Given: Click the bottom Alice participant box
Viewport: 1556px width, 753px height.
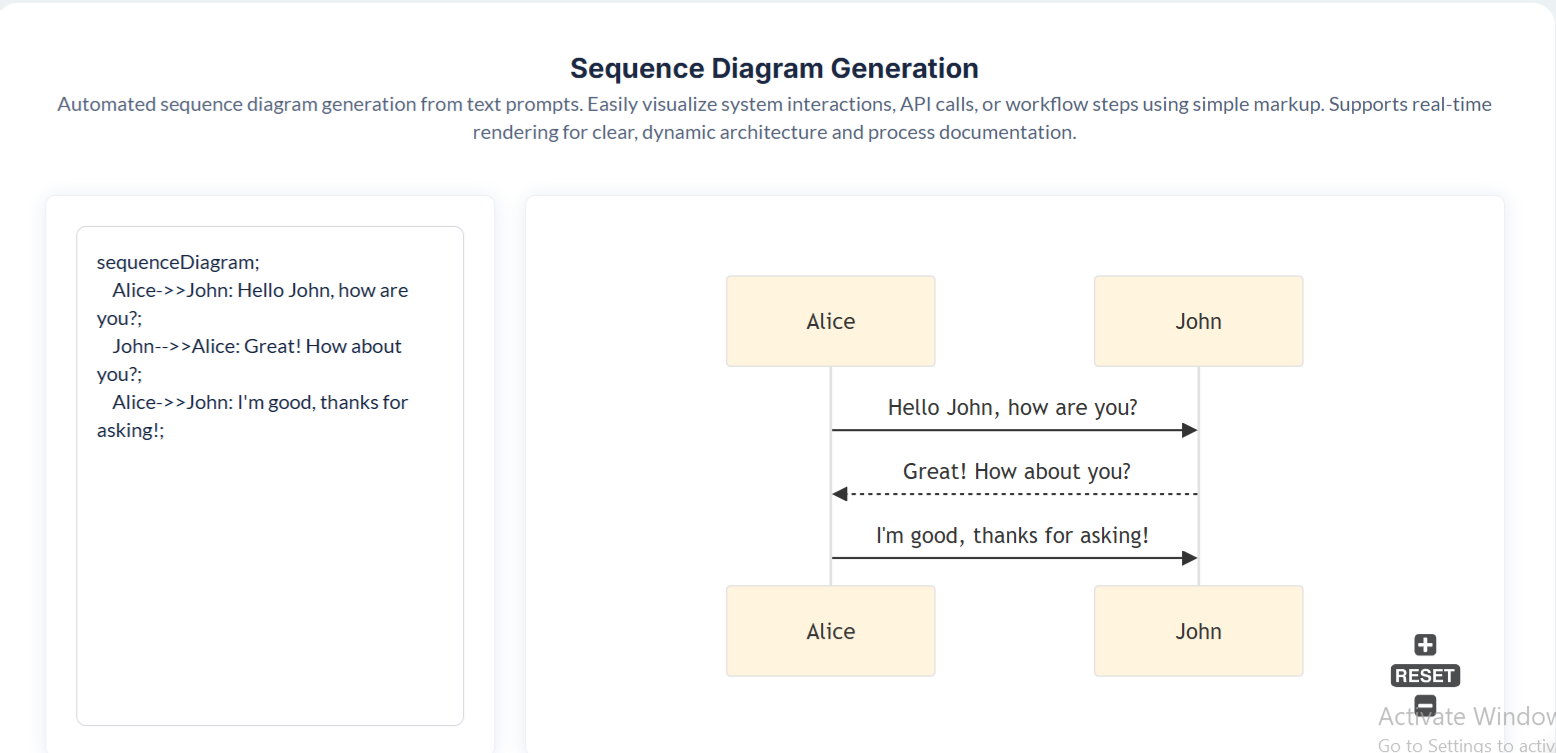Looking at the screenshot, I should [x=830, y=631].
